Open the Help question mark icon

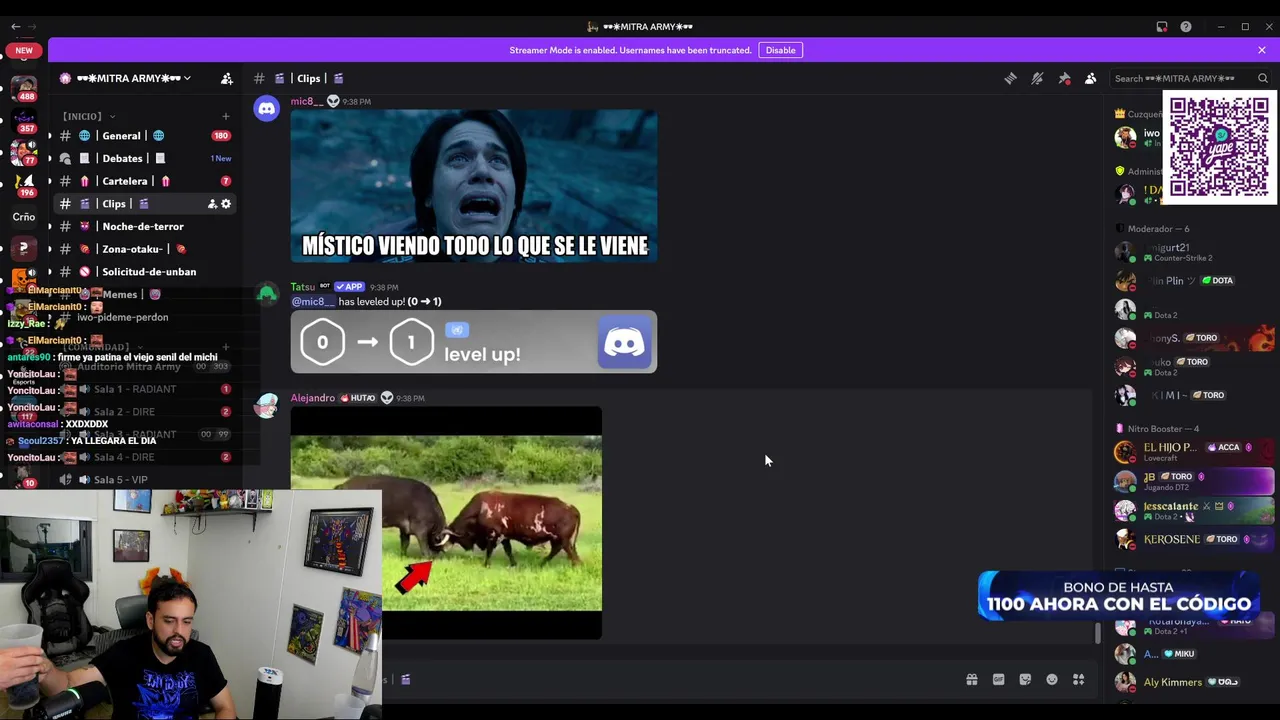pos(1186,27)
